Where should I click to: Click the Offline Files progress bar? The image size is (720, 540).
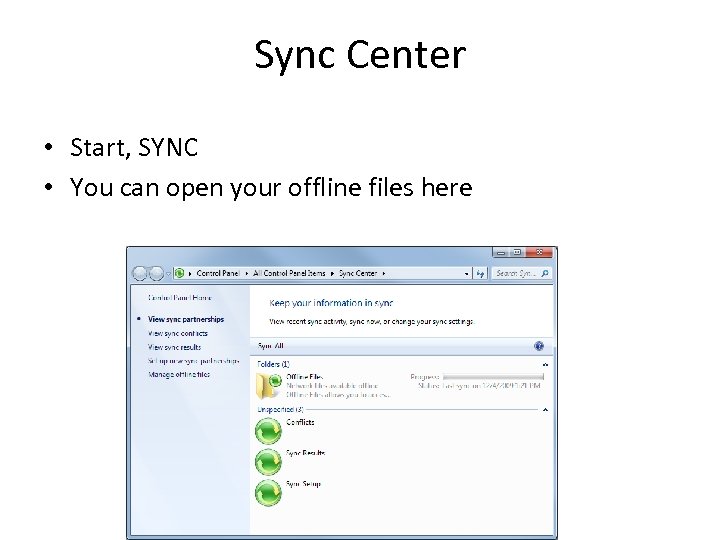click(494, 377)
